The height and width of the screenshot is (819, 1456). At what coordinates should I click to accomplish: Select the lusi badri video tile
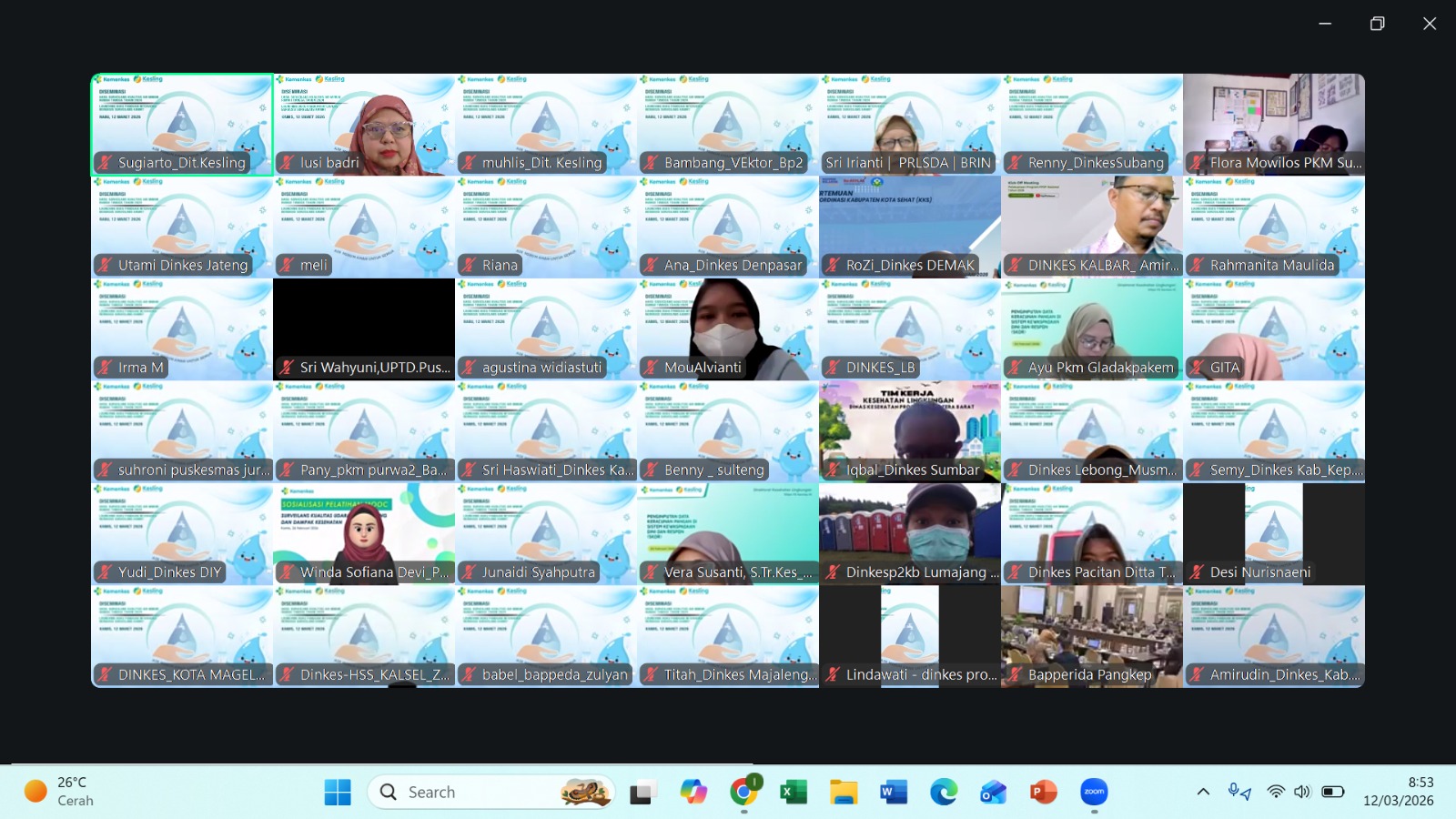click(x=364, y=125)
